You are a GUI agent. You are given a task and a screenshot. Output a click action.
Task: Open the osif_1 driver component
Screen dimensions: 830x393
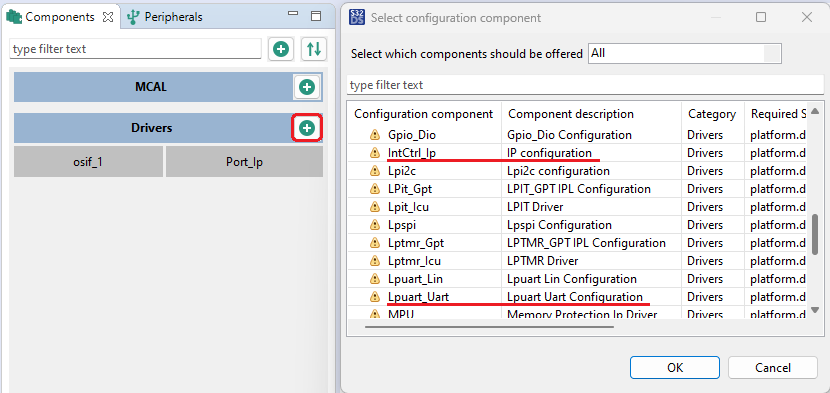(88, 162)
